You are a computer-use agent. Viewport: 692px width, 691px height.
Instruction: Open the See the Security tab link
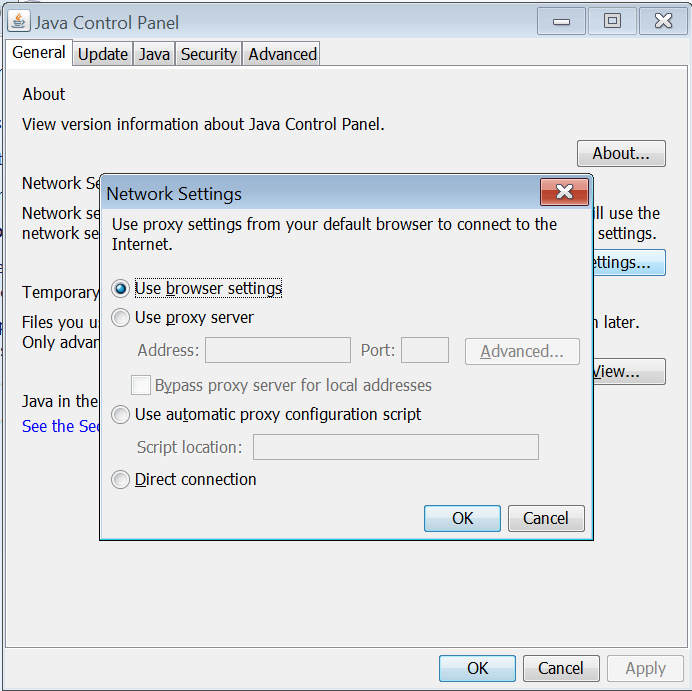click(61, 426)
